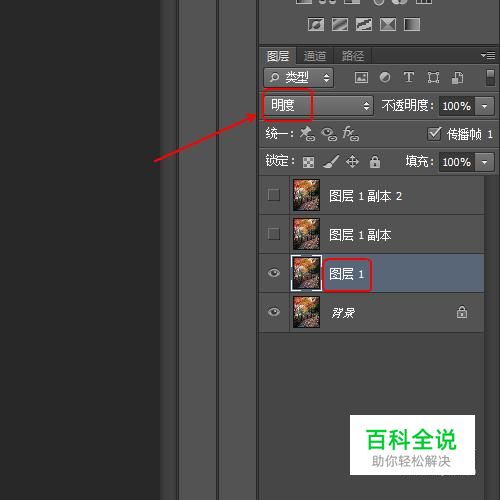Lock all layer attributes
The image size is (500, 500).
click(x=375, y=162)
